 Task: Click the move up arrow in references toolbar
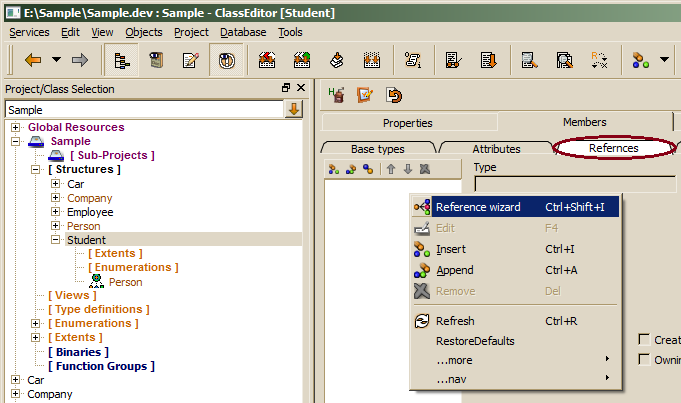[391, 169]
